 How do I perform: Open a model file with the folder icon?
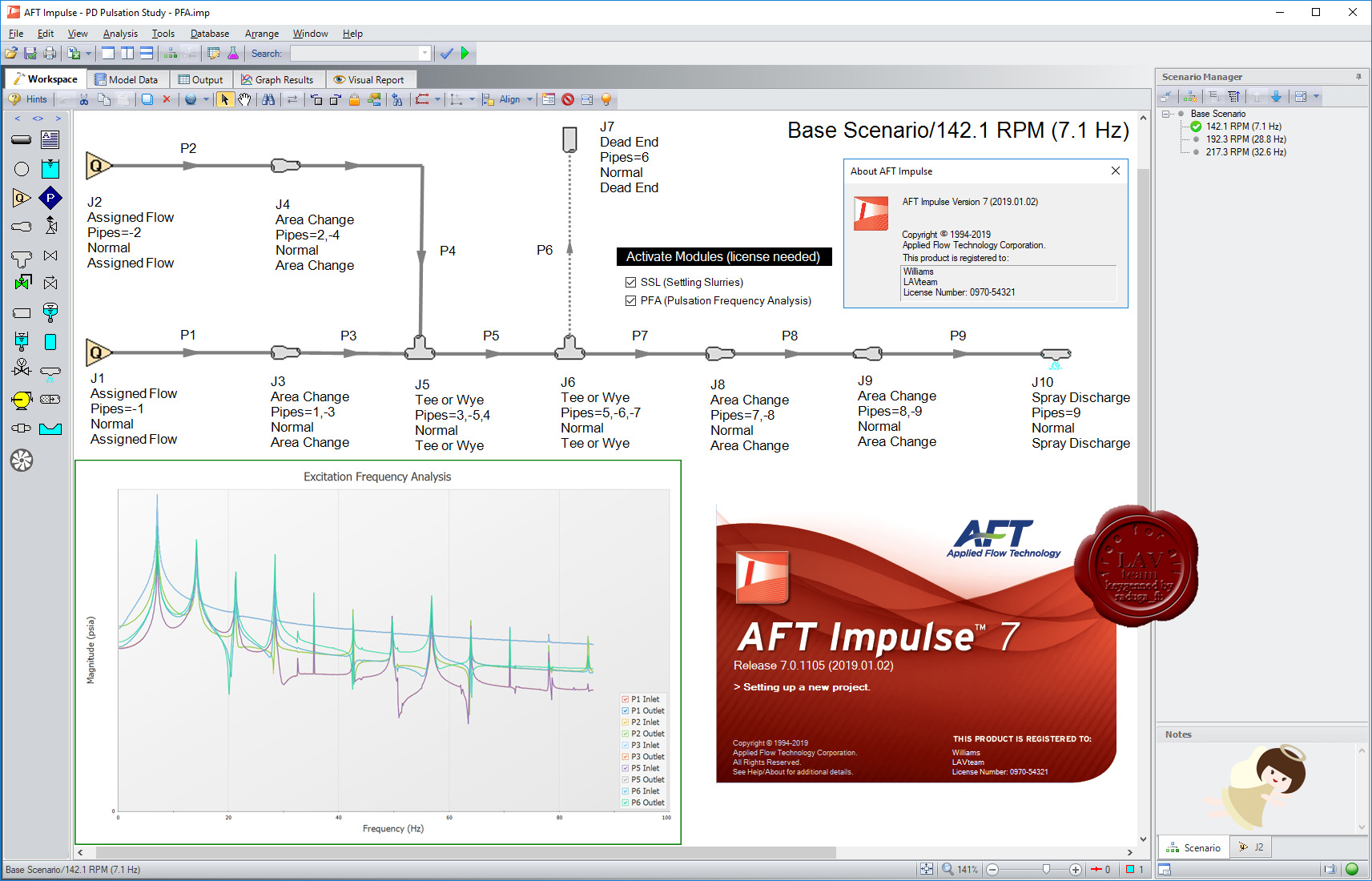[x=11, y=54]
